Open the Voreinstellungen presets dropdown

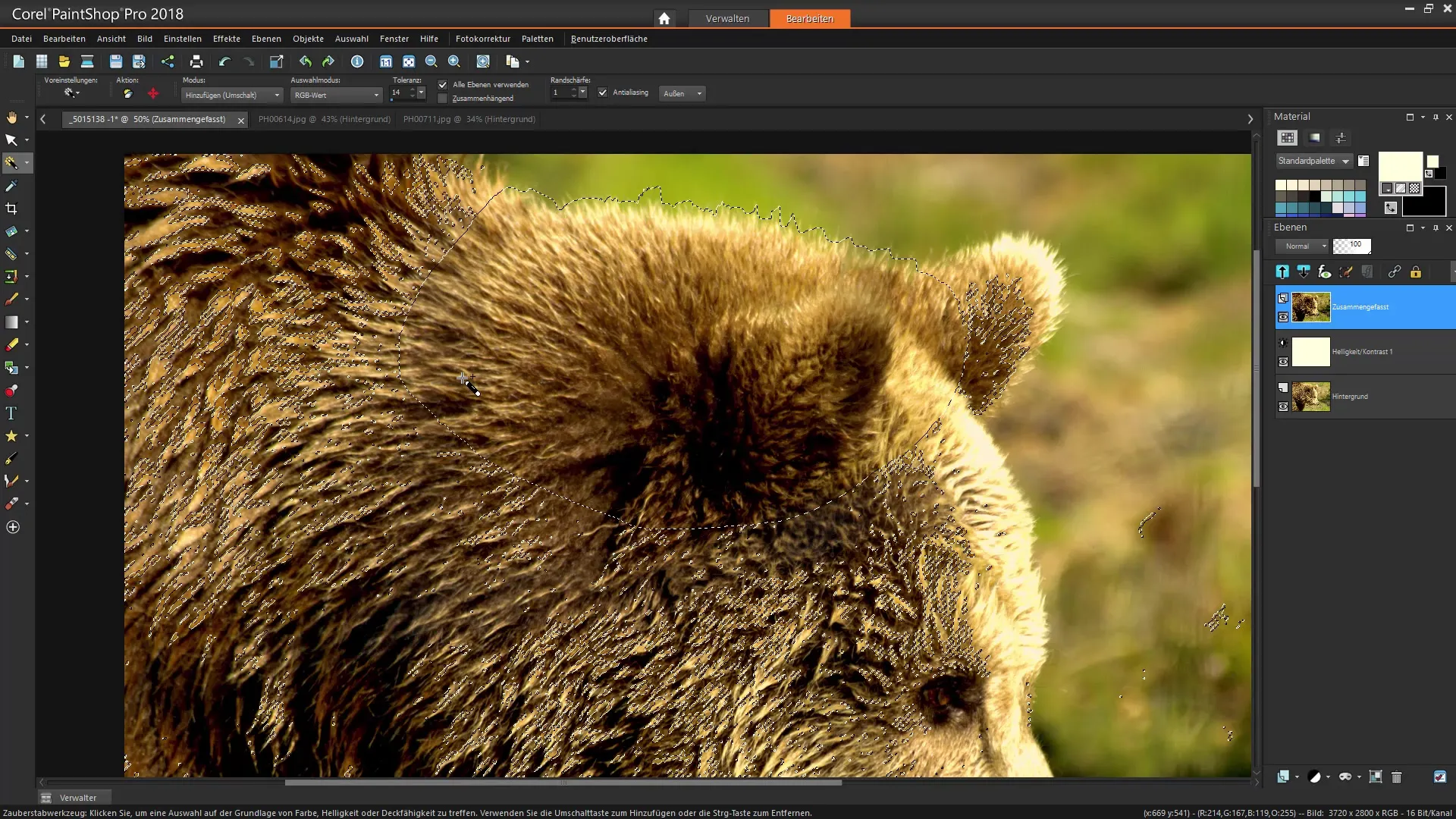[72, 93]
